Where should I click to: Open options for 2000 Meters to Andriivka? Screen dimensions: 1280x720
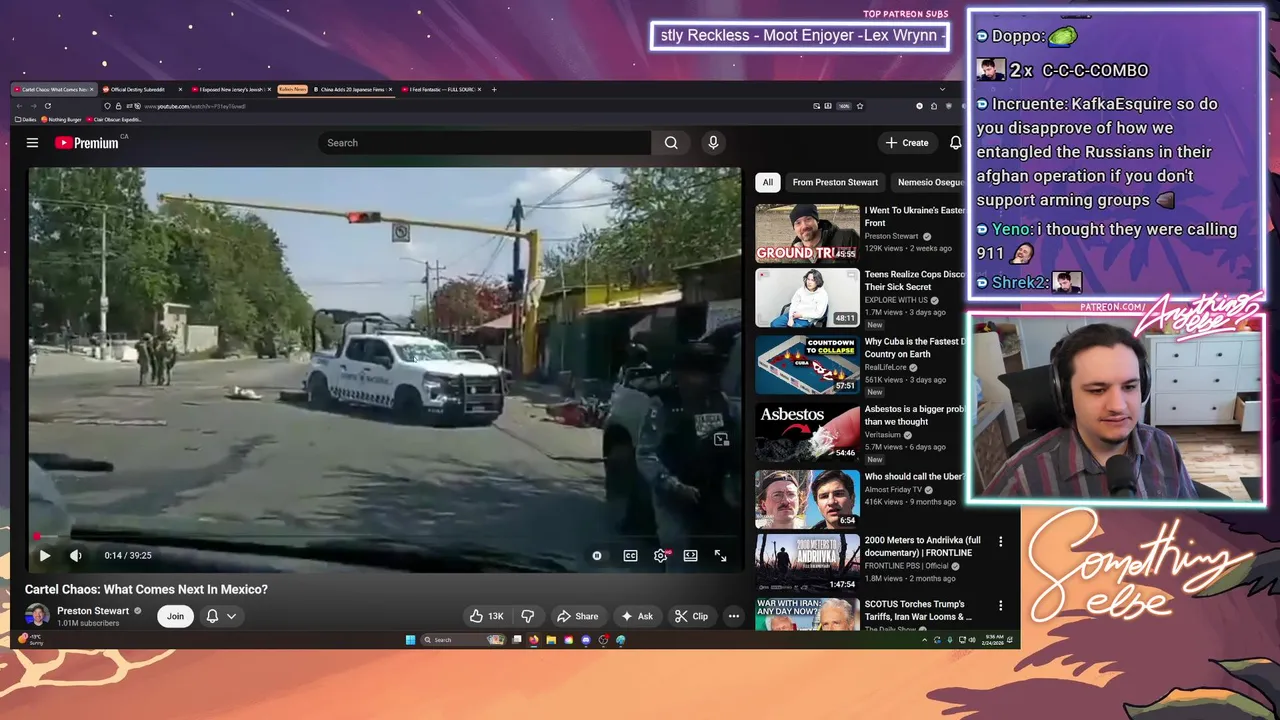(x=1000, y=542)
